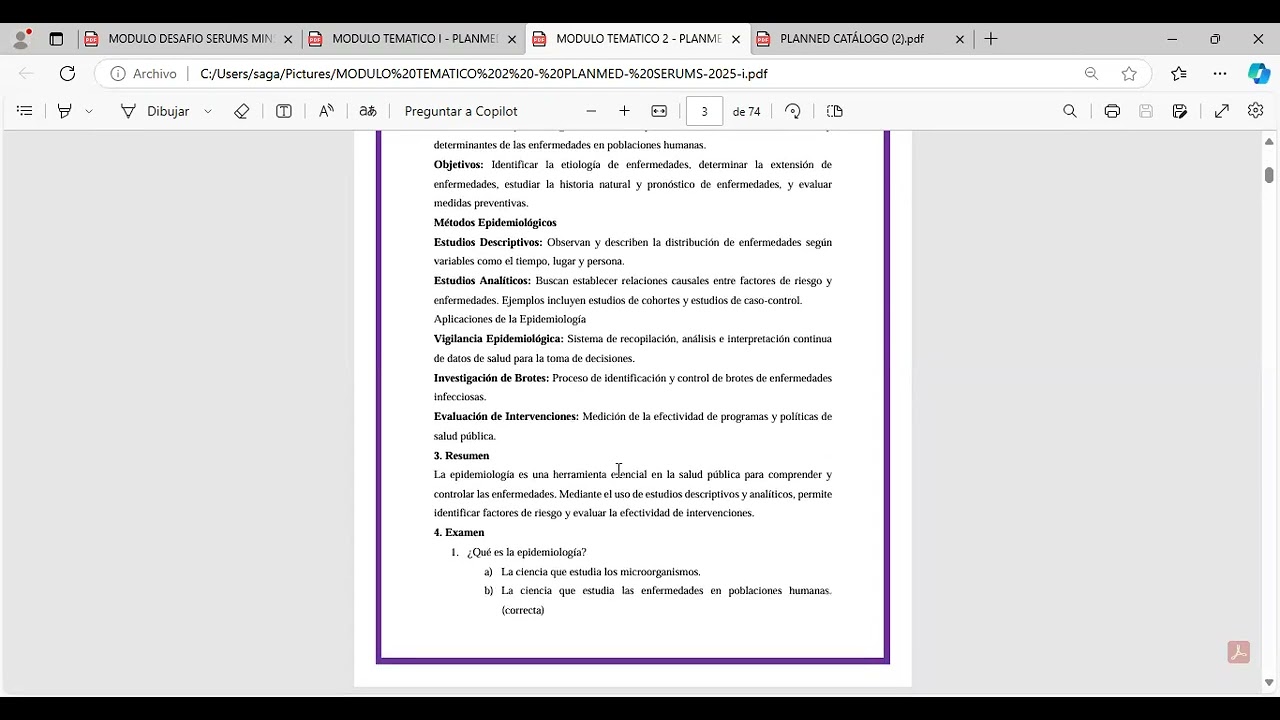The height and width of the screenshot is (720, 1280).
Task: Open the browser profile icon
Action: click(x=21, y=39)
